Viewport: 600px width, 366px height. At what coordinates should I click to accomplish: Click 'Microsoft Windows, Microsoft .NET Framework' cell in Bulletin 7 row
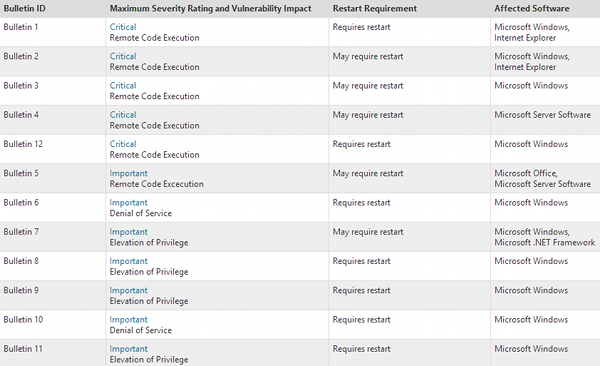[x=545, y=237]
